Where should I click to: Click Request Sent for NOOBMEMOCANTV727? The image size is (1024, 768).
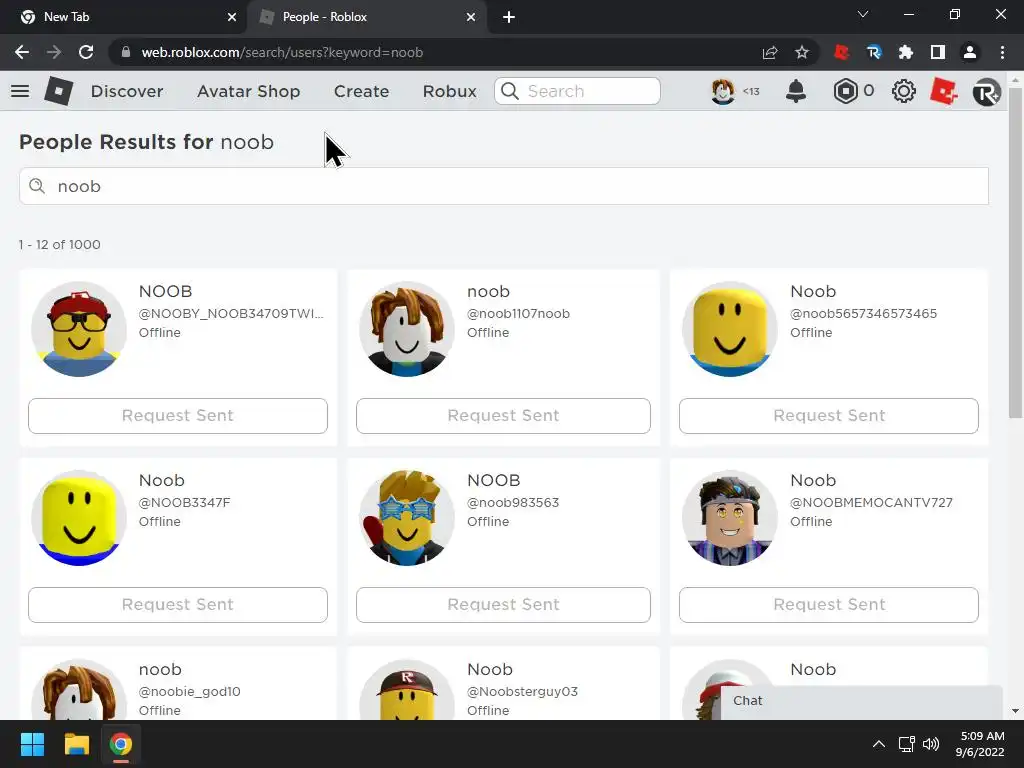pos(829,605)
